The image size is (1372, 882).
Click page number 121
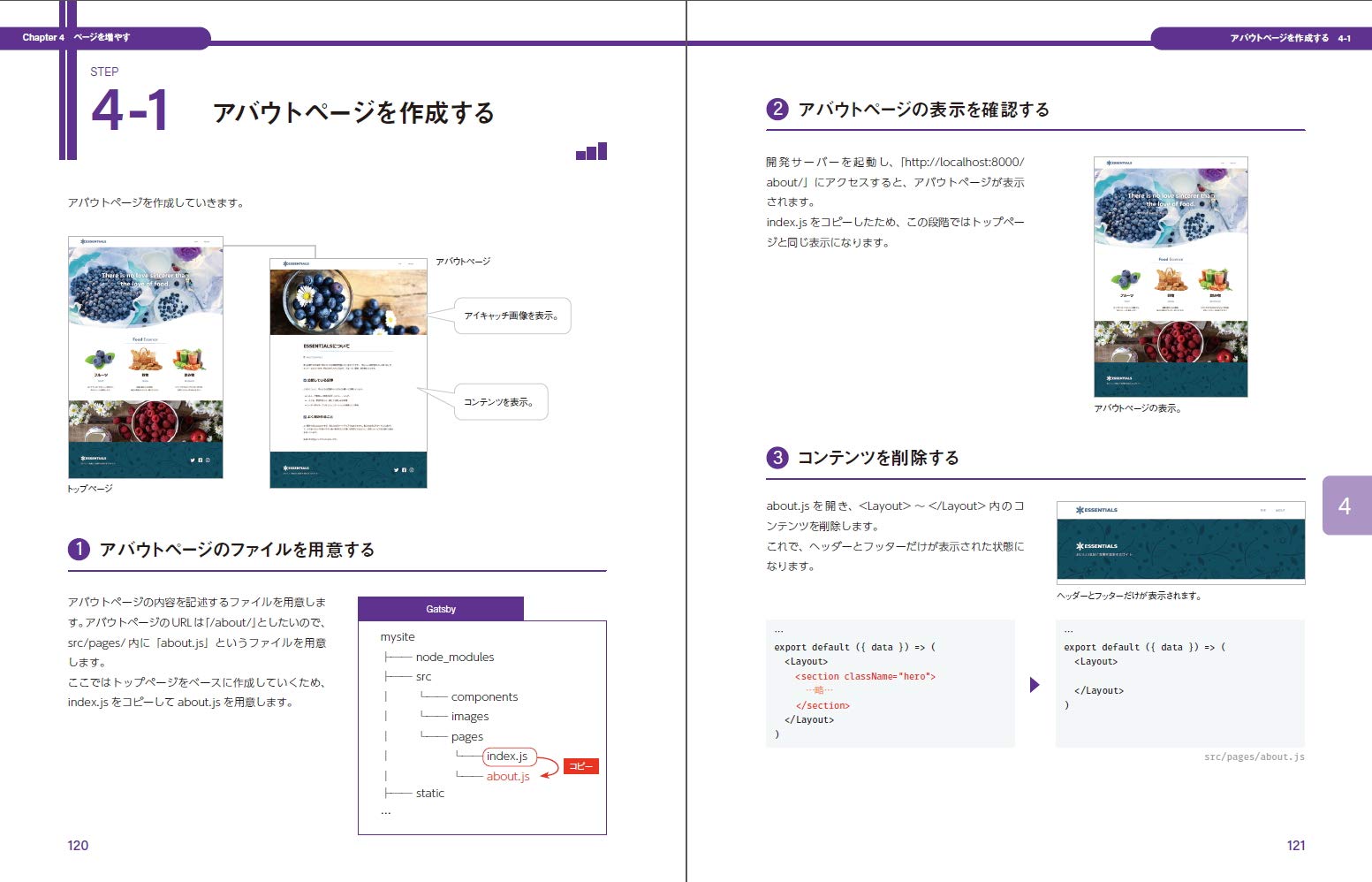coord(1296,845)
